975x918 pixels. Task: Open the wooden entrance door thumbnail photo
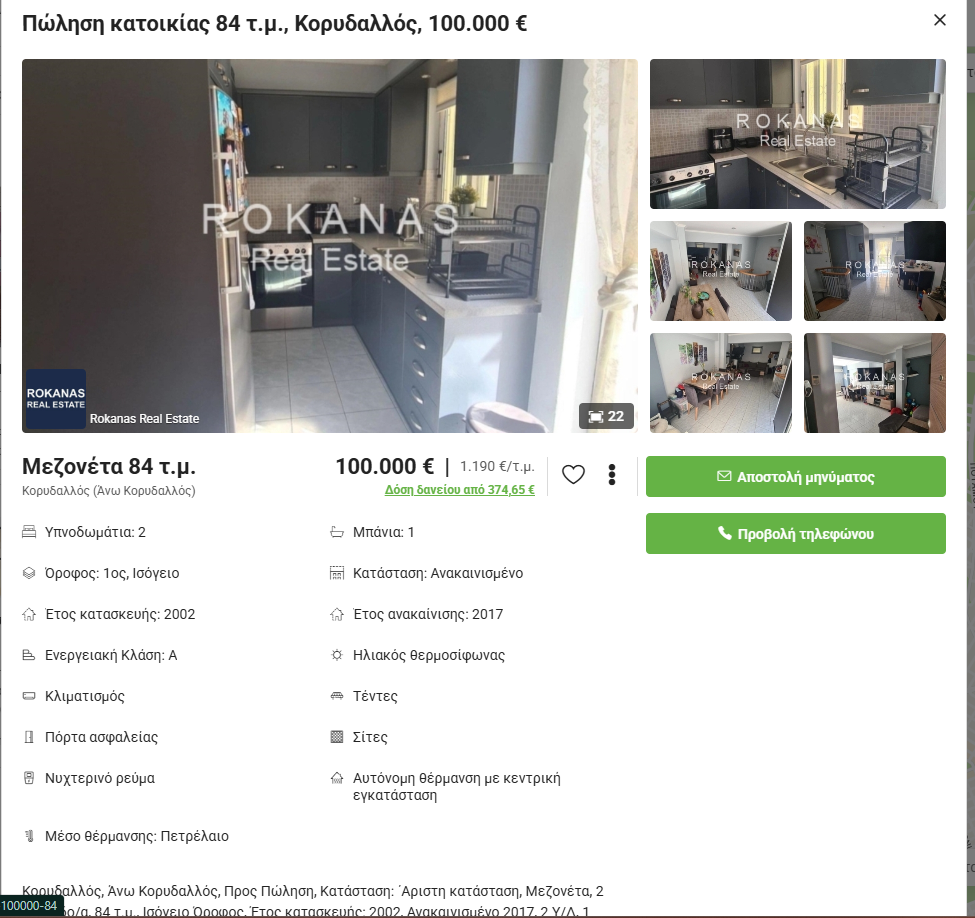(875, 383)
